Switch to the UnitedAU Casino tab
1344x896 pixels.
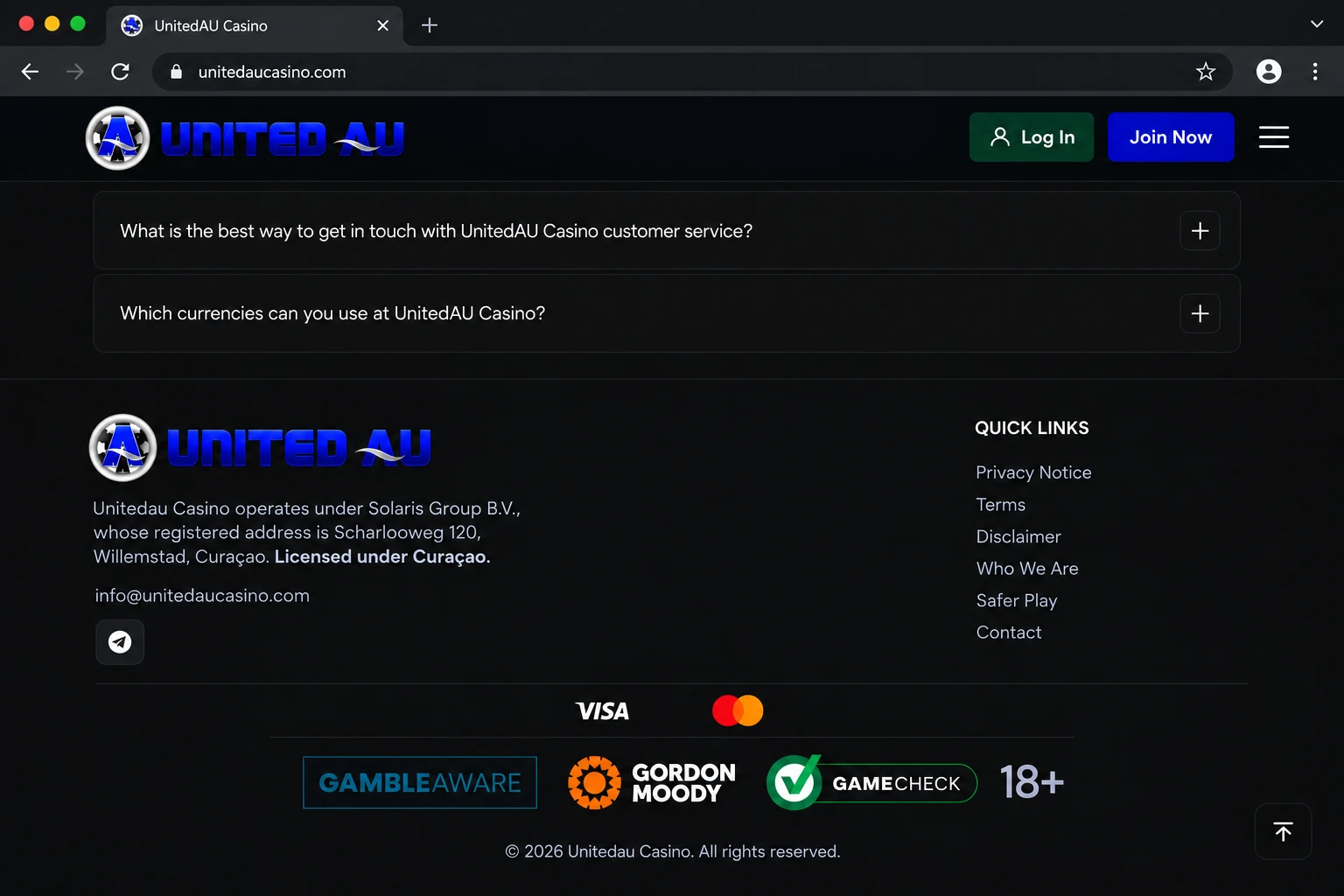click(x=254, y=26)
